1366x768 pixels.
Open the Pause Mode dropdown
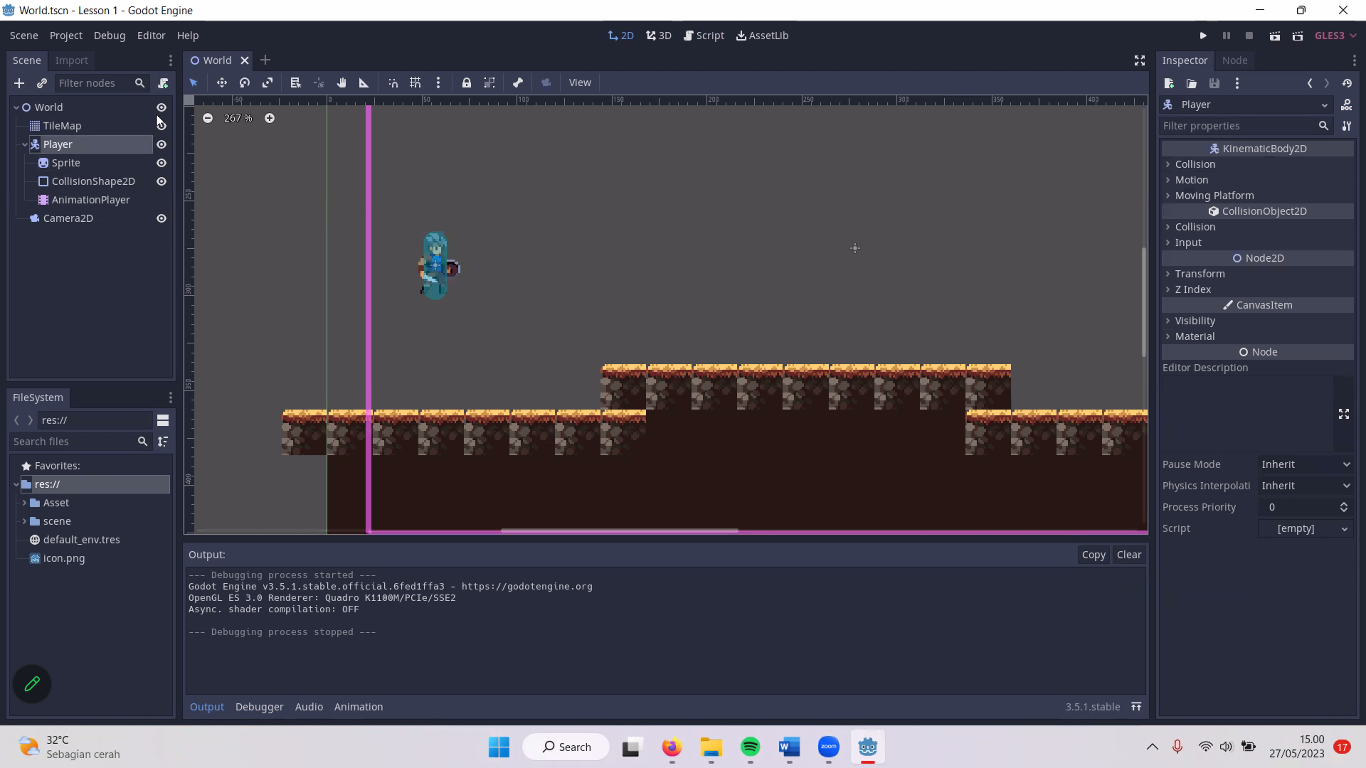pyautogui.click(x=1305, y=464)
